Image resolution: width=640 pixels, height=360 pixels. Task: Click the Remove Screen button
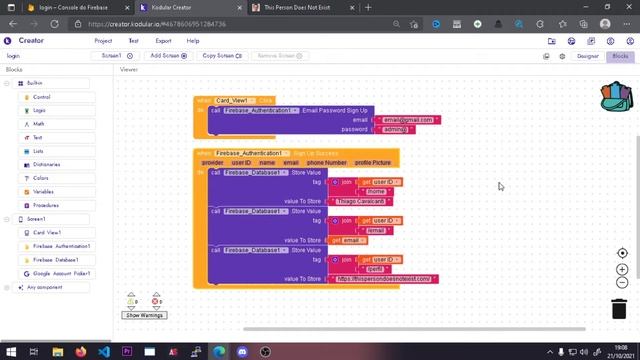(280, 56)
